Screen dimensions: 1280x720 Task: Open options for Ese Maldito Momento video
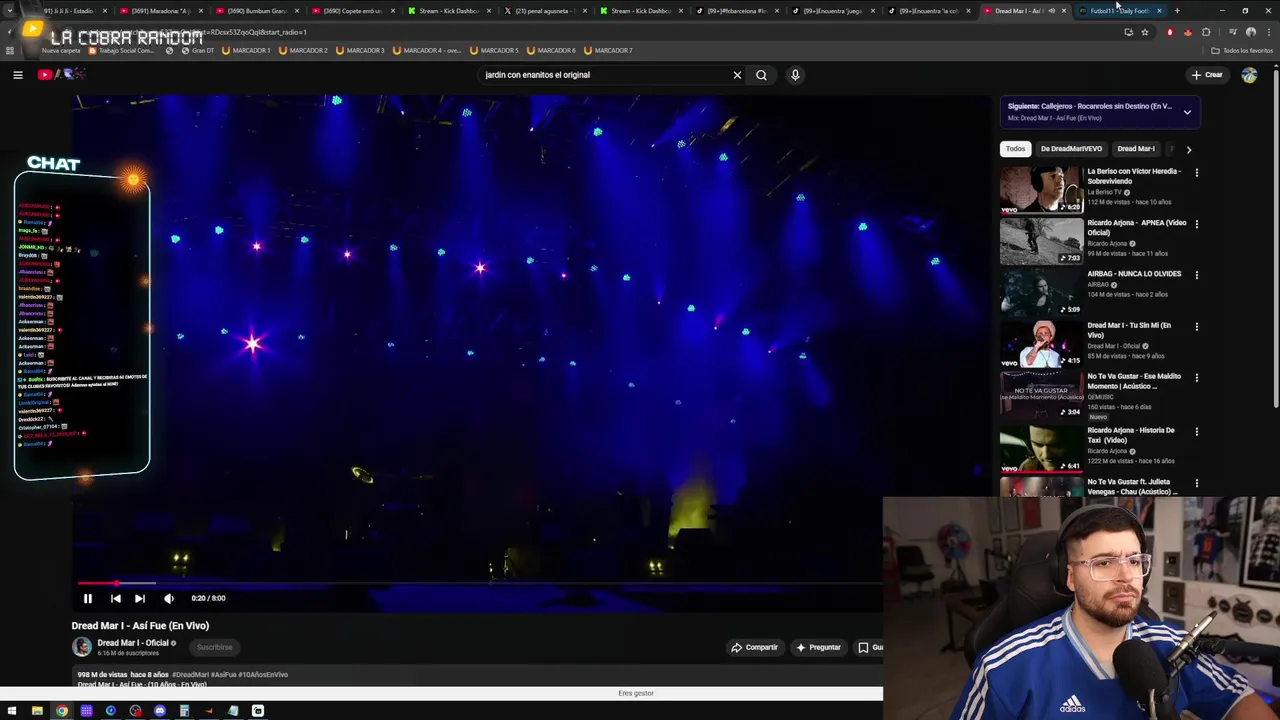(x=1196, y=378)
